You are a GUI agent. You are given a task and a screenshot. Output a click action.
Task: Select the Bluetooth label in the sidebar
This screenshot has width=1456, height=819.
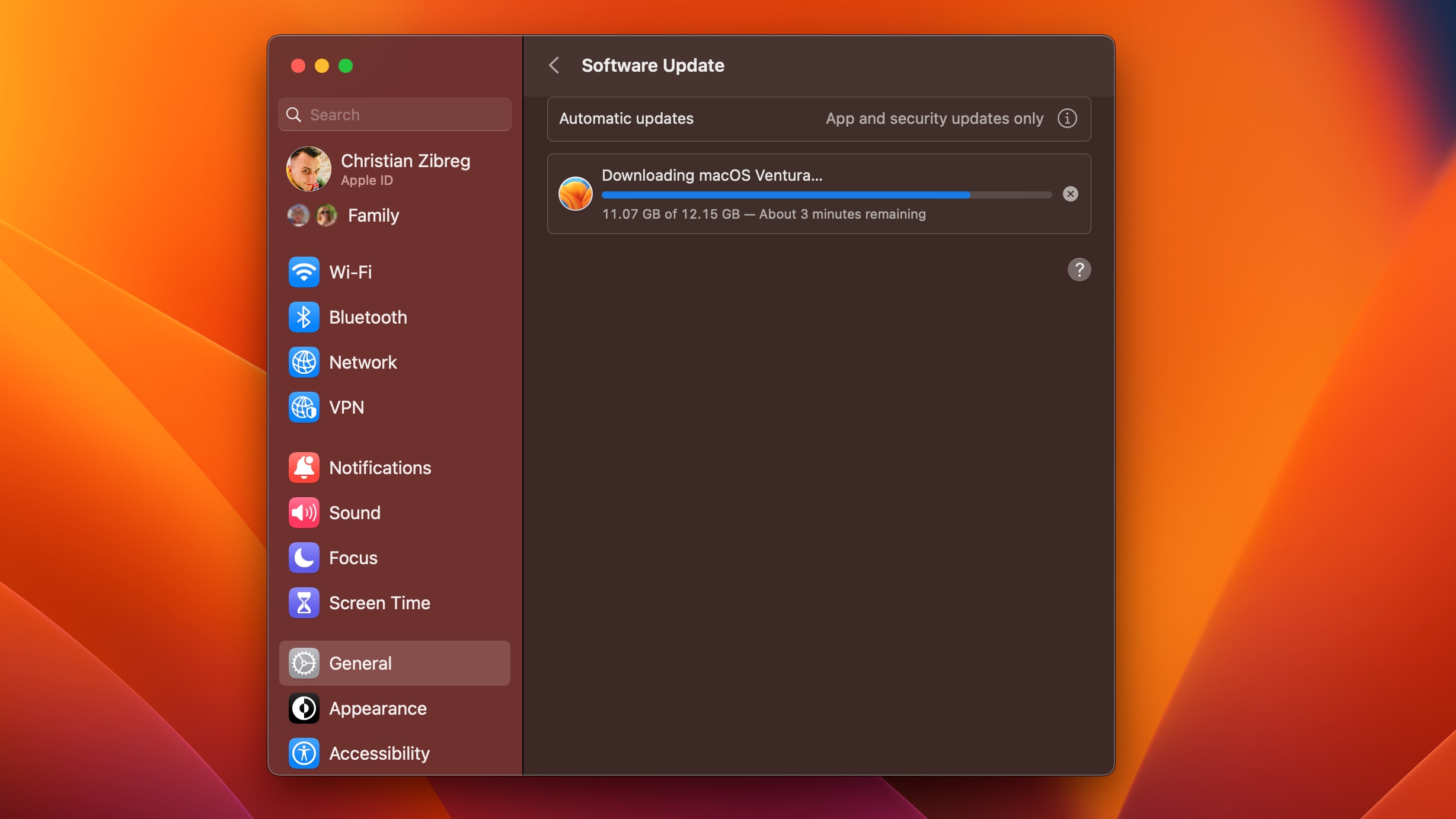coord(368,317)
